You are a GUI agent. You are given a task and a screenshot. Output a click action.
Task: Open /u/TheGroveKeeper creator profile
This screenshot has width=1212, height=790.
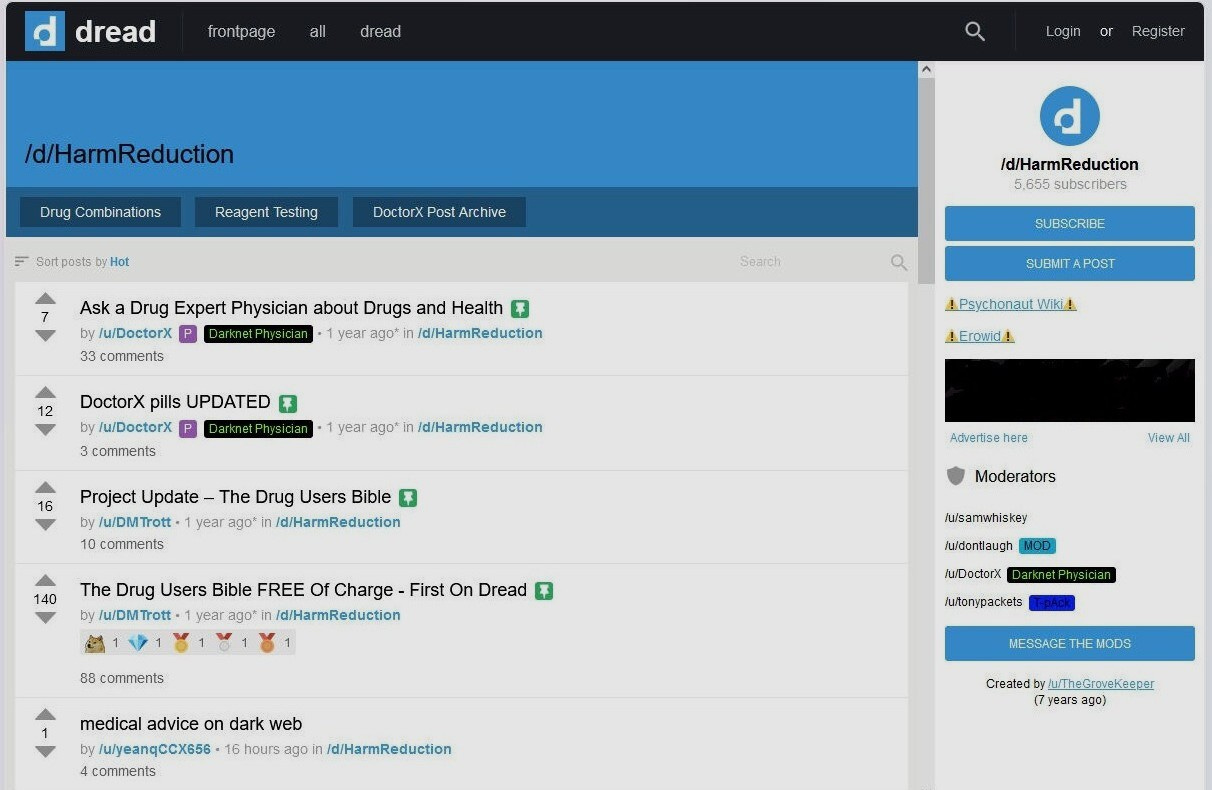pyautogui.click(x=1101, y=684)
